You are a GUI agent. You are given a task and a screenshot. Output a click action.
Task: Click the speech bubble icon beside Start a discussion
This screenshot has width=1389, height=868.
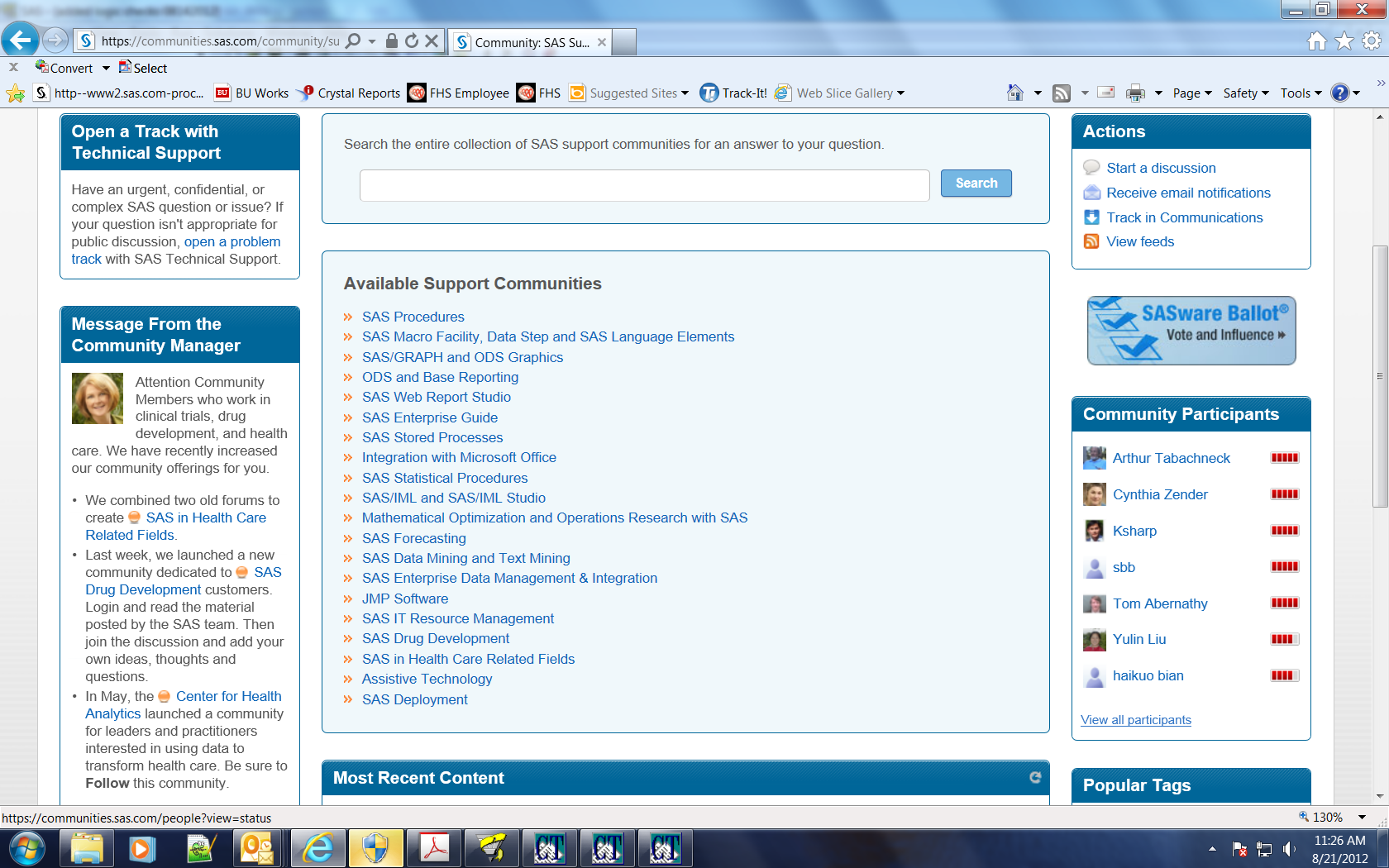point(1091,167)
